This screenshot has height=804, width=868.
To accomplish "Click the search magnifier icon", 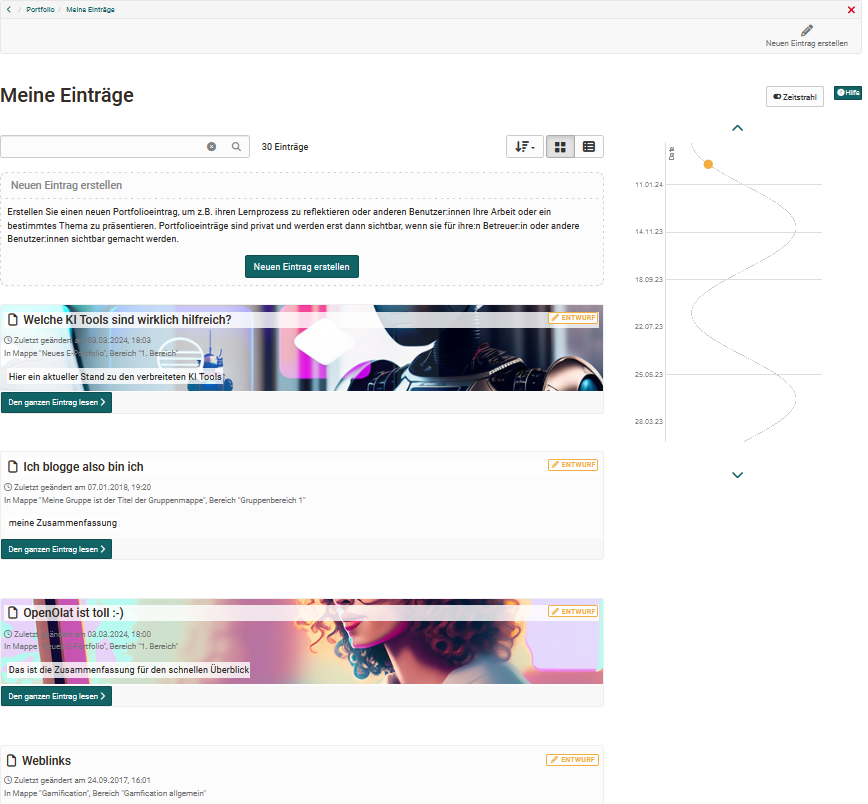I will click(x=237, y=147).
